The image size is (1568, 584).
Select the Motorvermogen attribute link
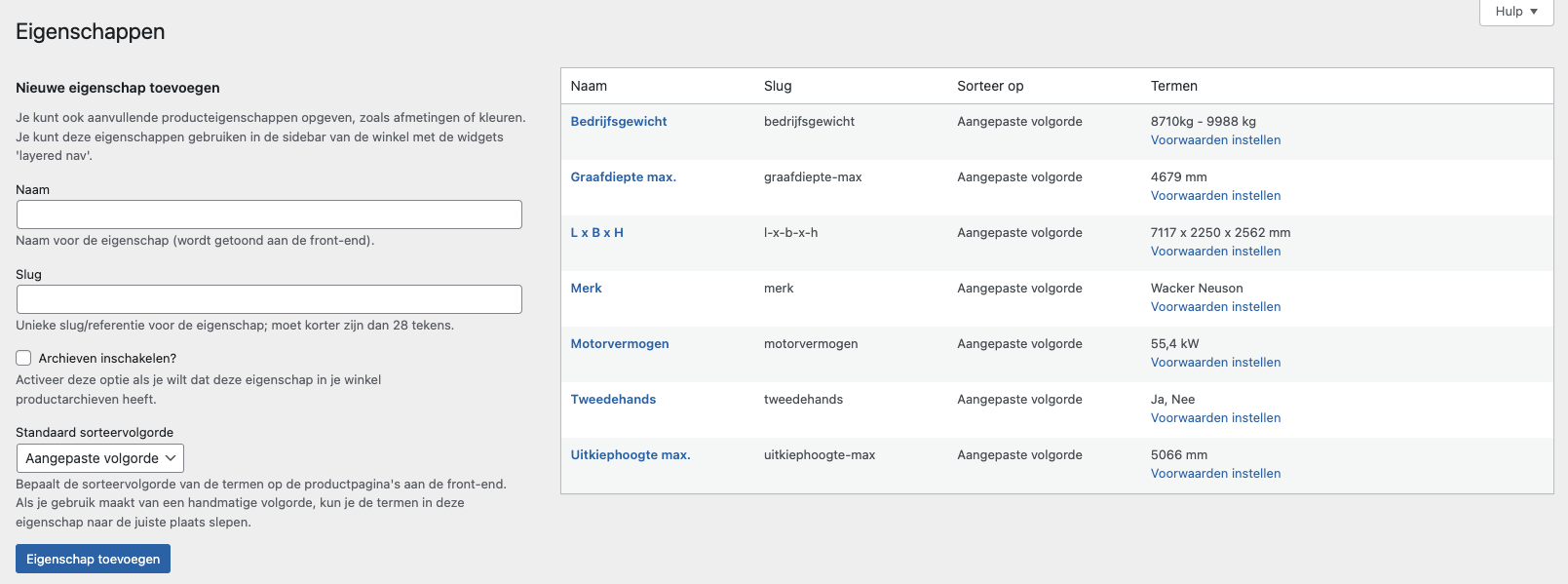click(620, 344)
